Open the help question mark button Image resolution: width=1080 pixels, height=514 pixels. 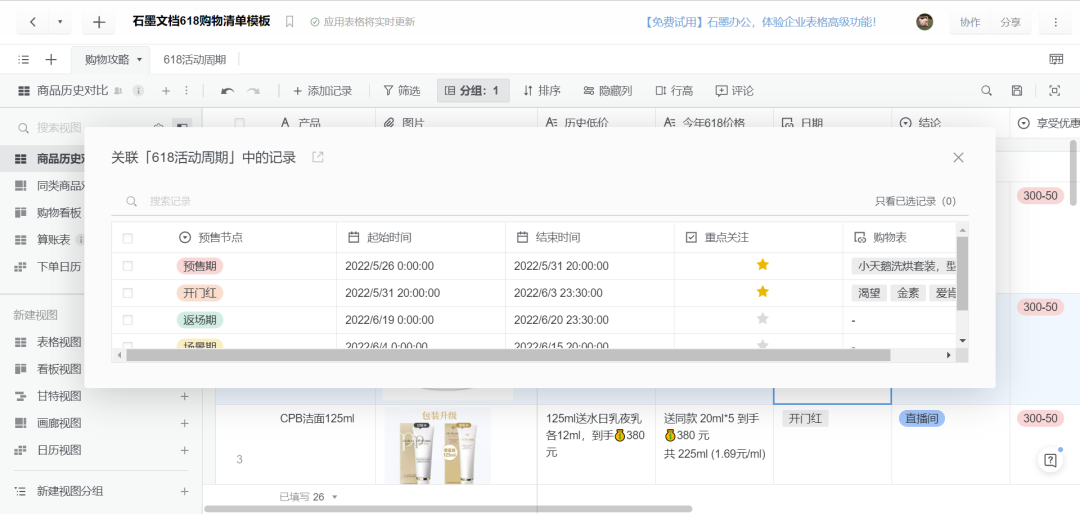pos(1050,460)
